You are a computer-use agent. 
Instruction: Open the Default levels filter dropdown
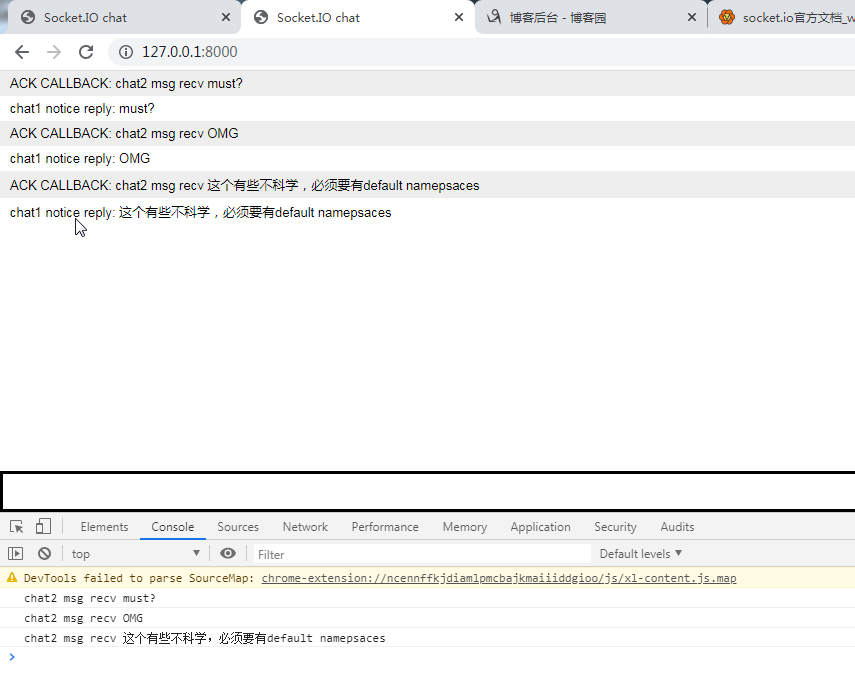[x=640, y=553]
